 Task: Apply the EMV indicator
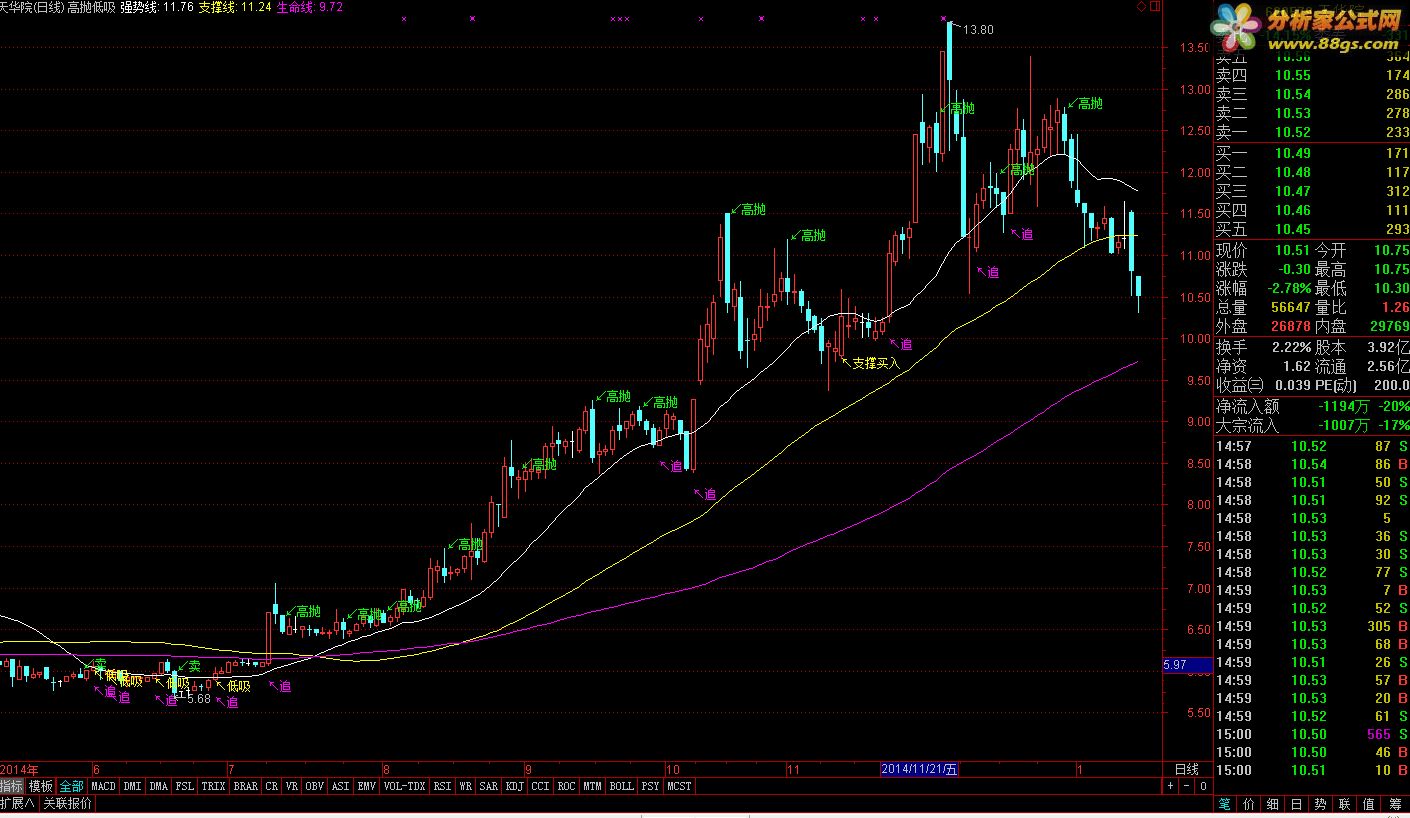(367, 786)
